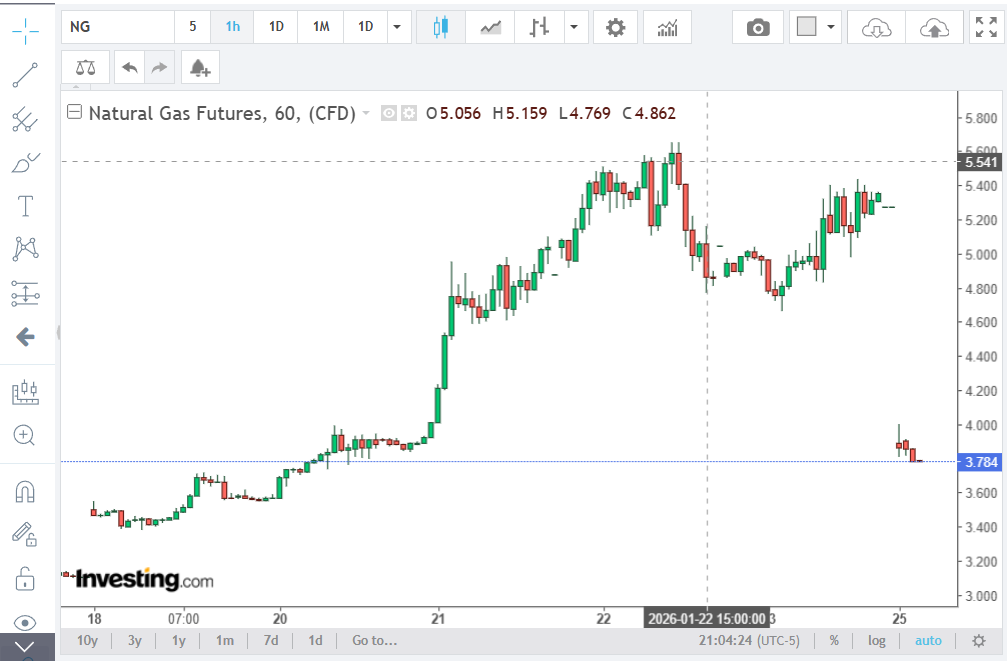Click the NG symbol input field
Screen dimensions: 1007x661
(118, 27)
